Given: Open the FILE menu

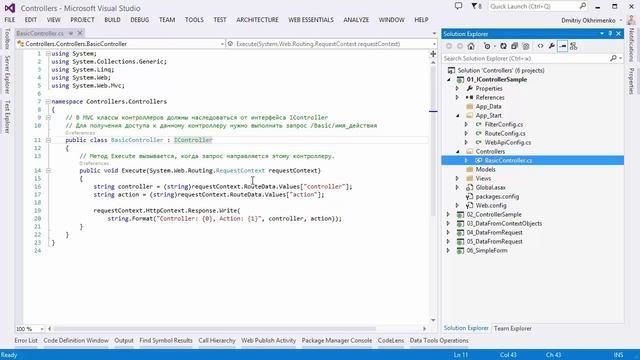Looking at the screenshot, I should coord(10,20).
